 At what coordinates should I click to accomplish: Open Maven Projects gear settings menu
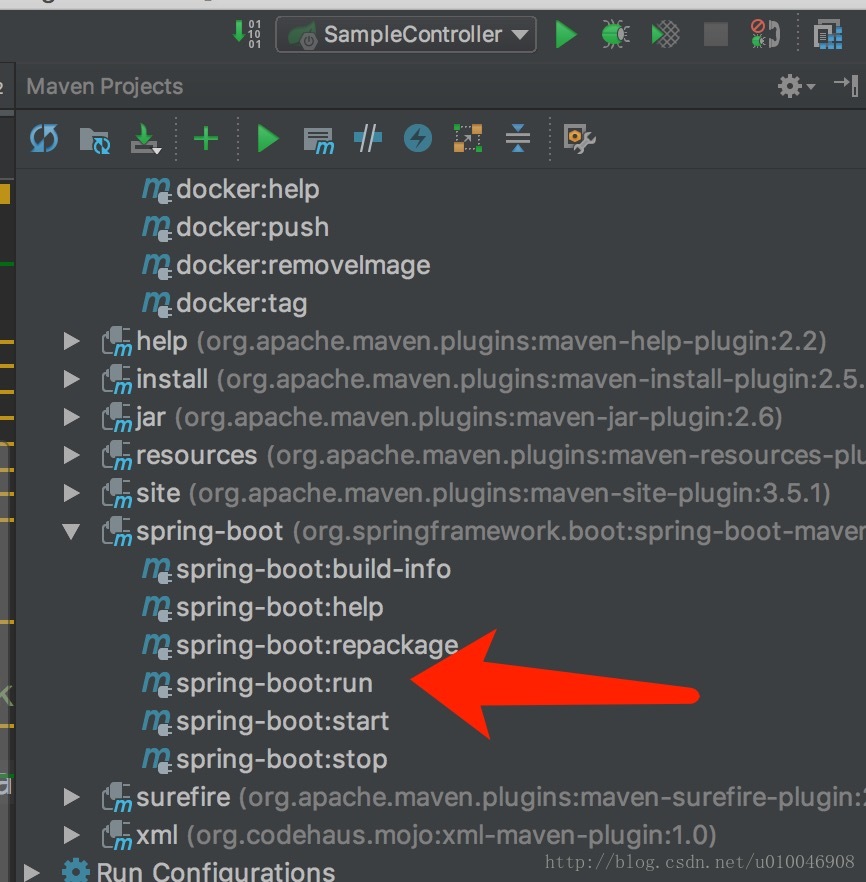(796, 86)
